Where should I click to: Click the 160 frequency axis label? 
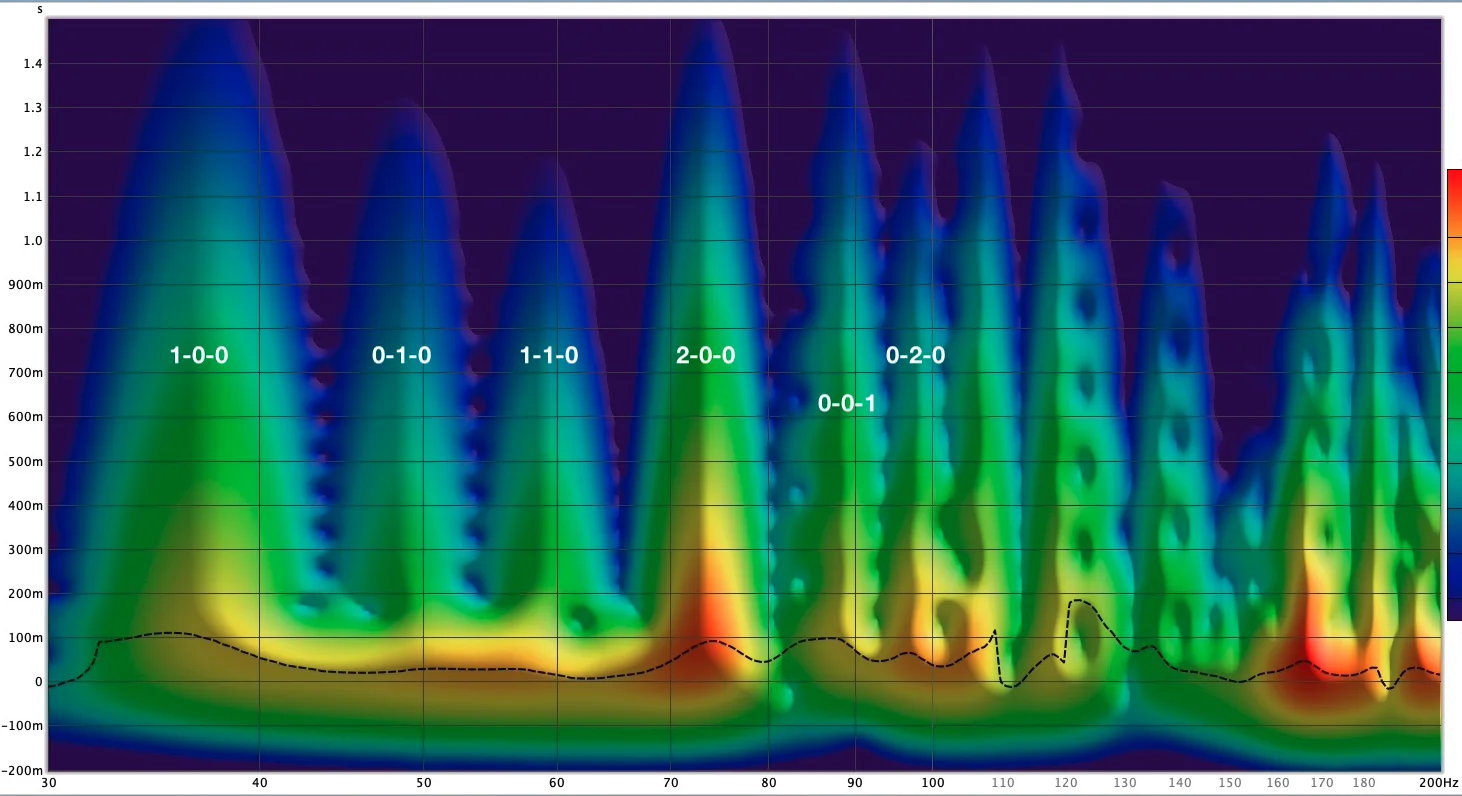[x=1277, y=782]
